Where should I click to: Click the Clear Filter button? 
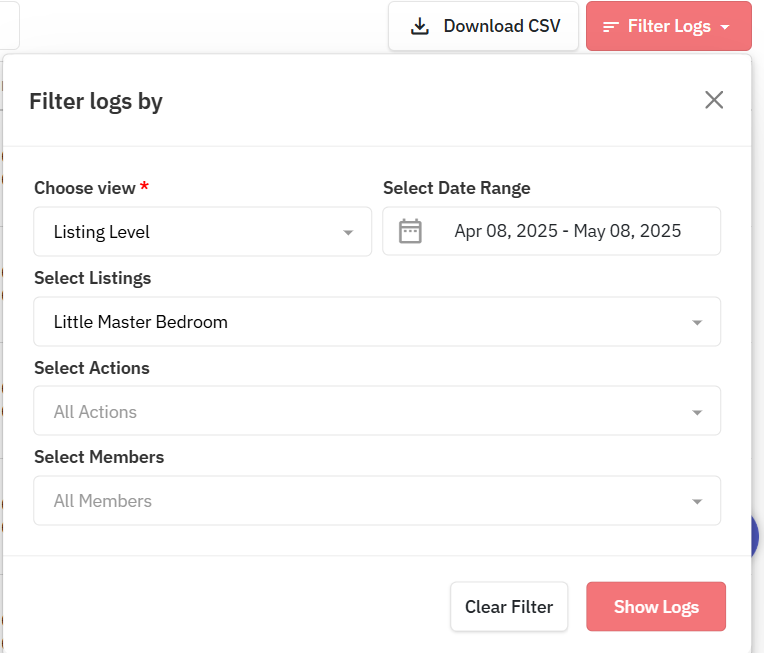click(509, 606)
